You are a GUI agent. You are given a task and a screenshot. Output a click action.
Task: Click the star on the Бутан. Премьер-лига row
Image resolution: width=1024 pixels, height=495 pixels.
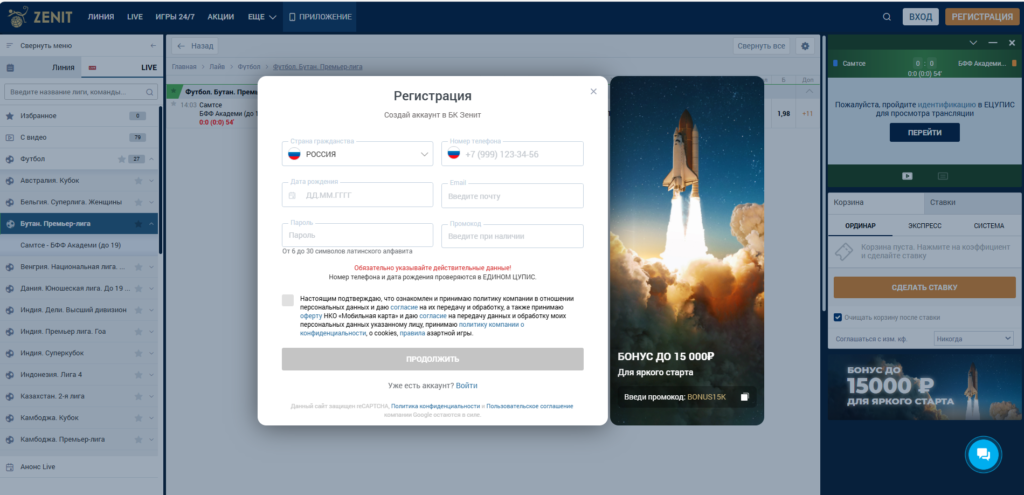tap(138, 223)
